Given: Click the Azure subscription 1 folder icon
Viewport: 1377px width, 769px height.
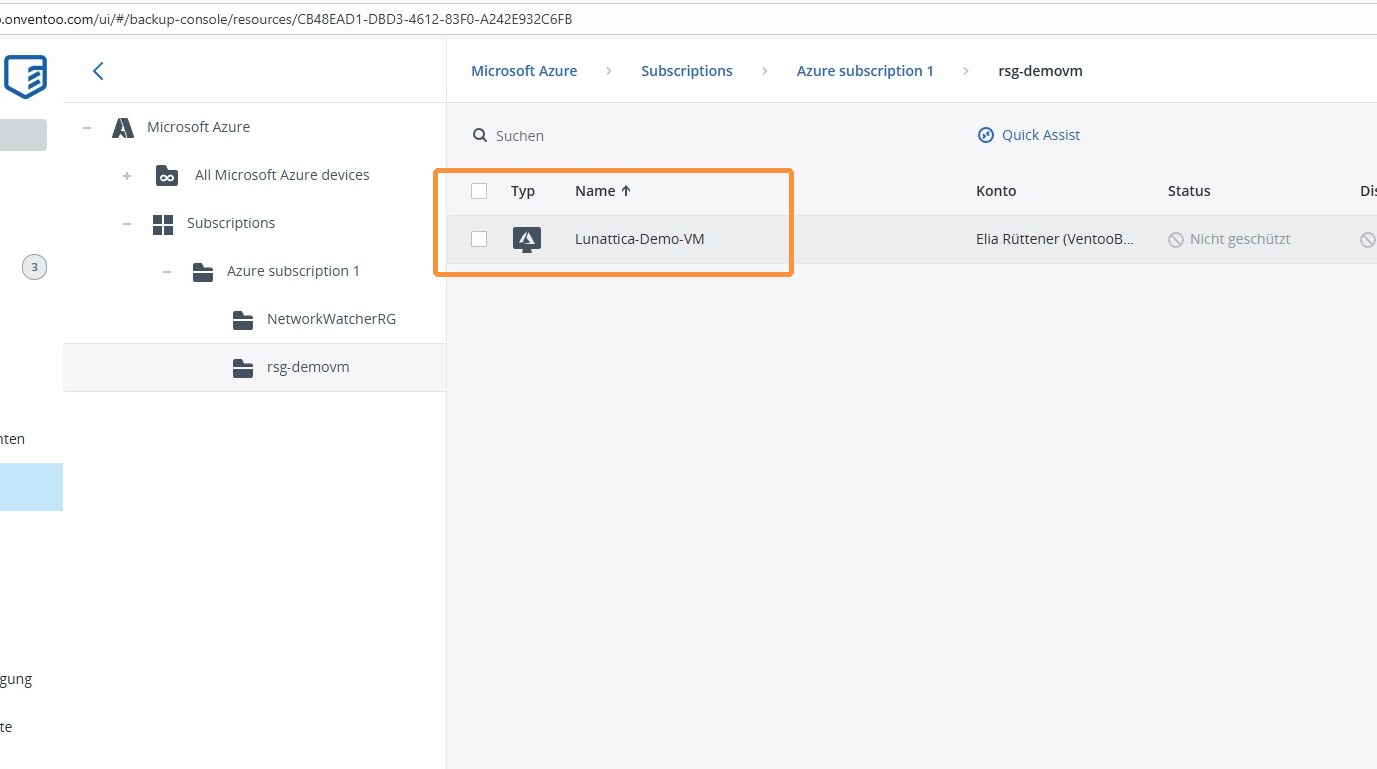Looking at the screenshot, I should click(x=203, y=271).
